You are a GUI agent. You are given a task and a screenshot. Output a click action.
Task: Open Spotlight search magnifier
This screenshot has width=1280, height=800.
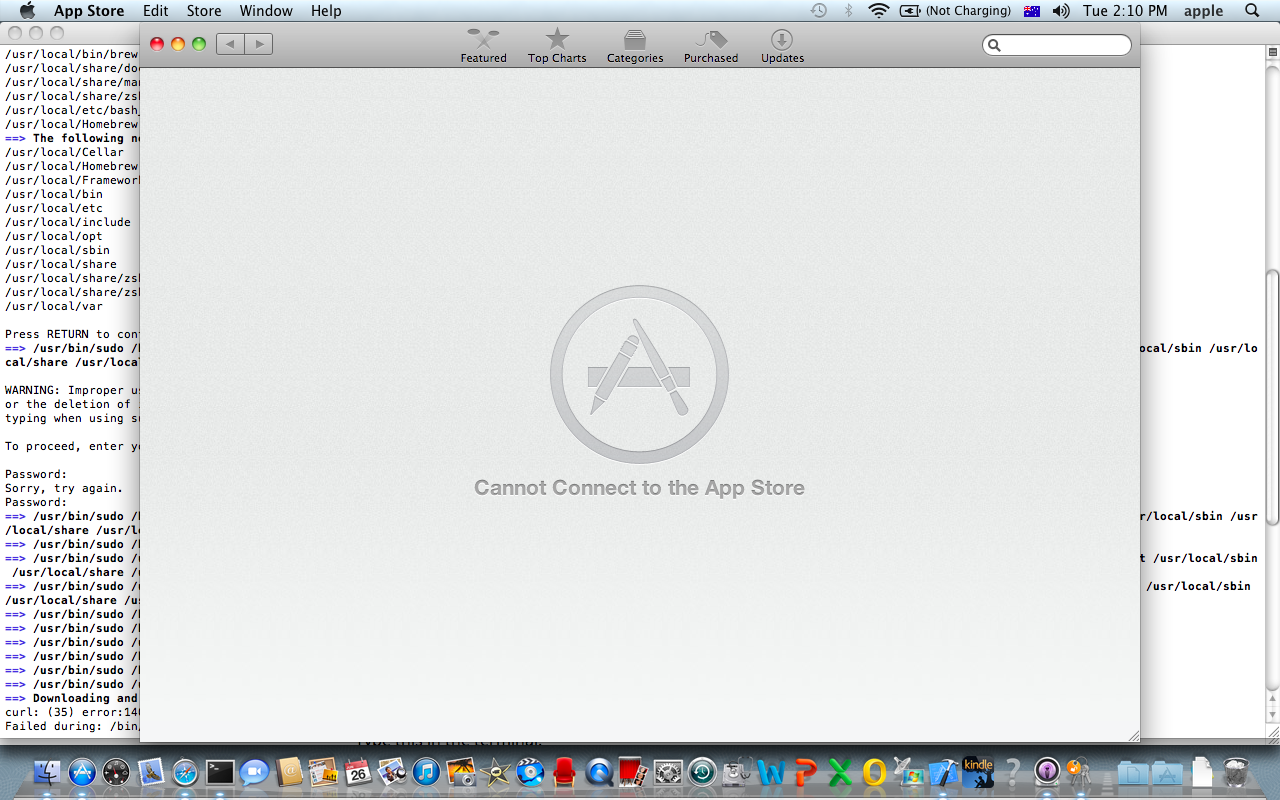tap(1252, 11)
